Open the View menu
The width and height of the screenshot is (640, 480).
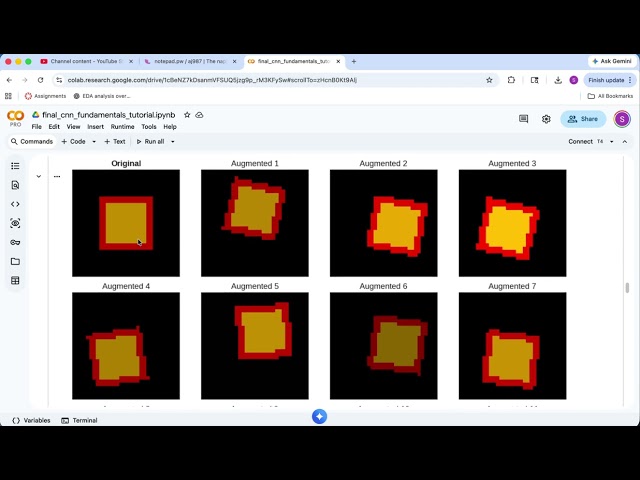[73, 127]
